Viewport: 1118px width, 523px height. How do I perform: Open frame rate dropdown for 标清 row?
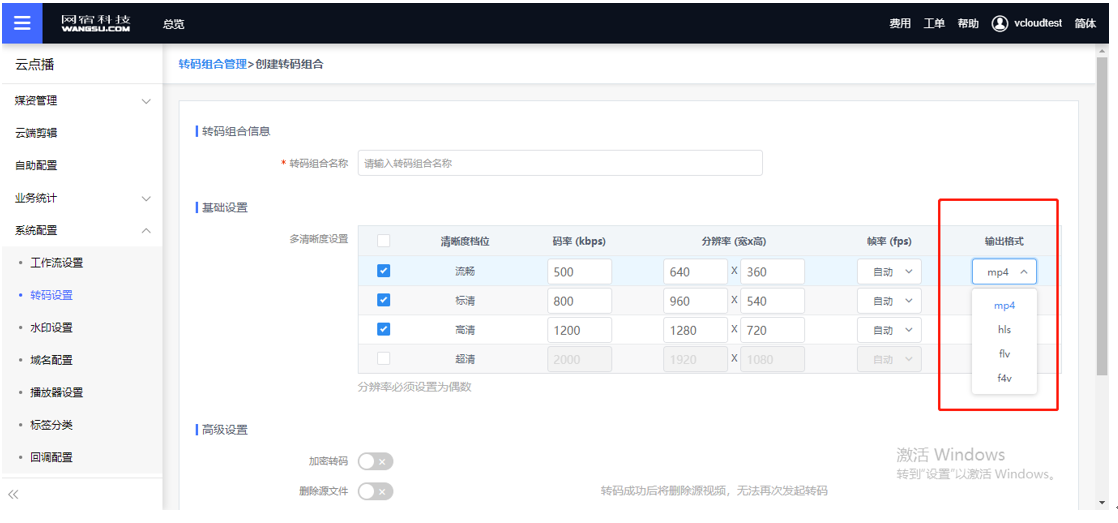889,301
